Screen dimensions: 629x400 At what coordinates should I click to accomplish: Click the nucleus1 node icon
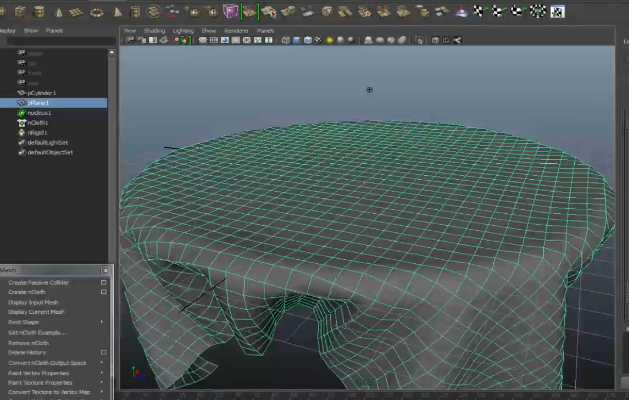coord(20,113)
